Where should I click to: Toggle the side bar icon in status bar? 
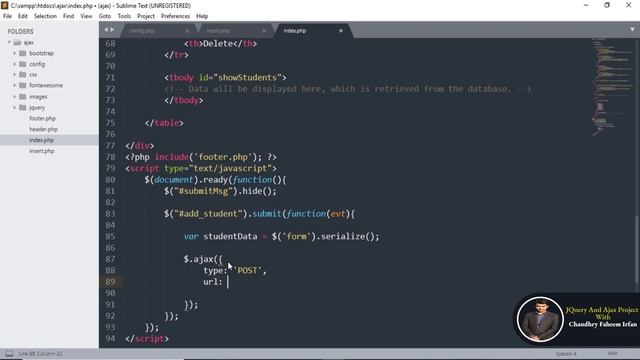[x=9, y=353]
